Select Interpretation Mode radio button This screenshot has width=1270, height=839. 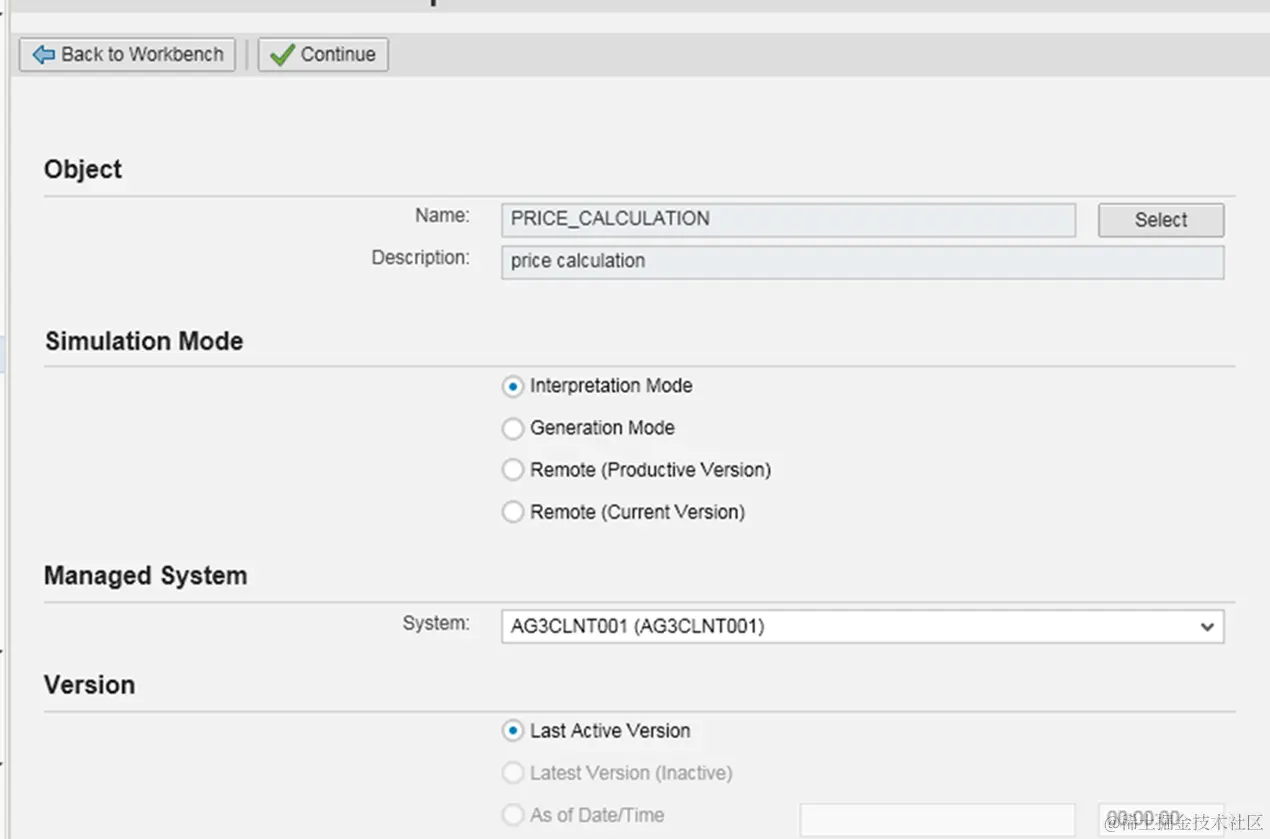513,386
